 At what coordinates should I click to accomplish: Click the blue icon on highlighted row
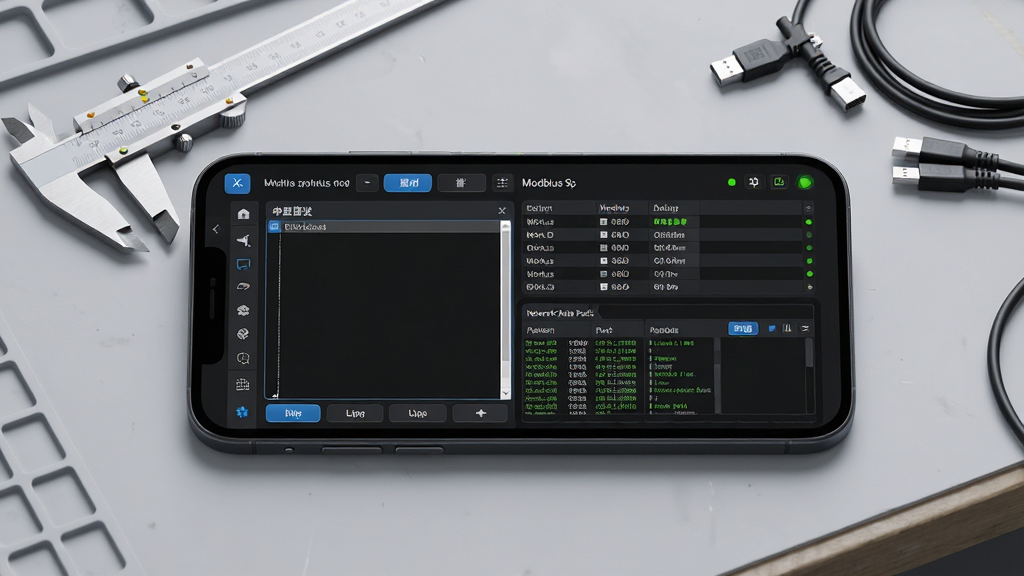(274, 227)
